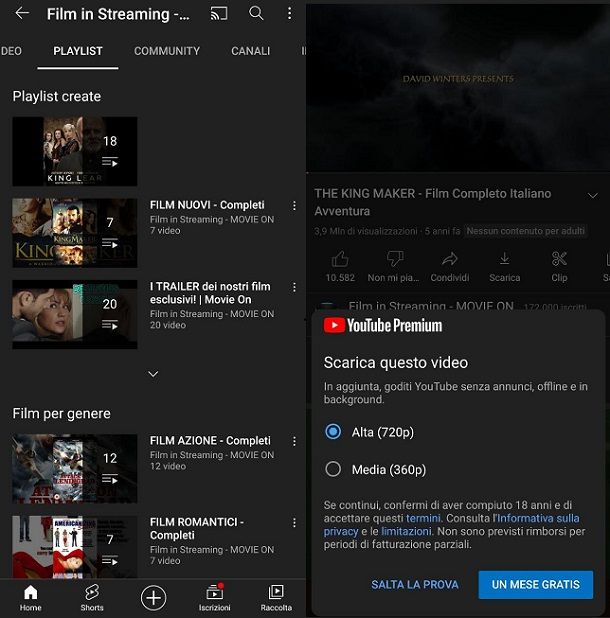The image size is (610, 618).
Task: Click the title FILM NUOVI - Completi
Action: (207, 205)
